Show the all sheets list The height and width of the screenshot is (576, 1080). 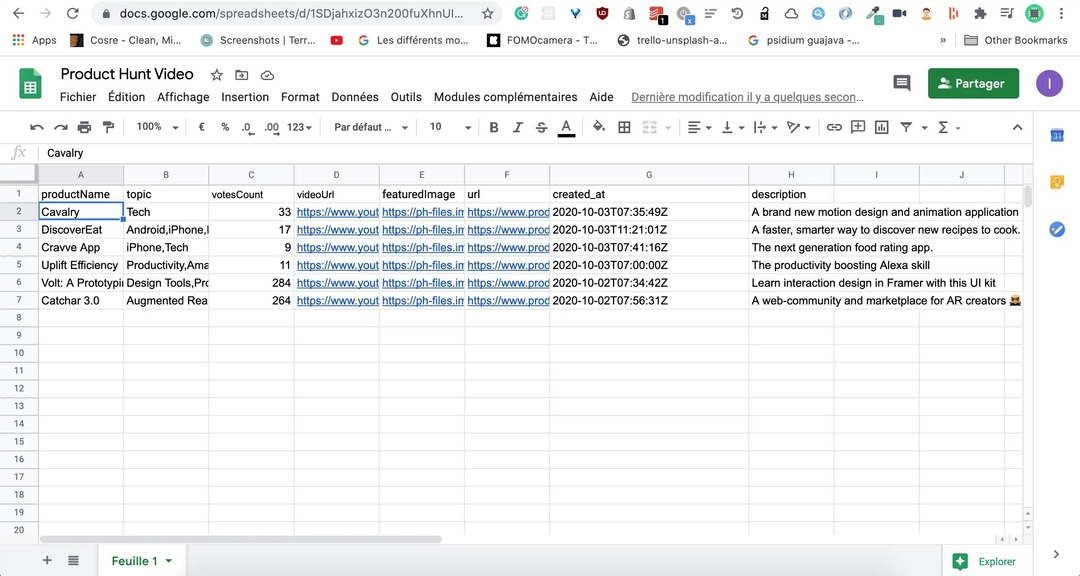tap(73, 560)
